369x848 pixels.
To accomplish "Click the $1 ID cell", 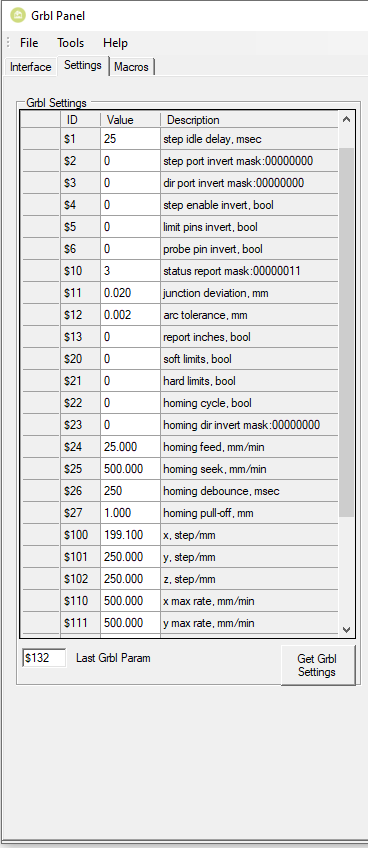I will point(81,139).
